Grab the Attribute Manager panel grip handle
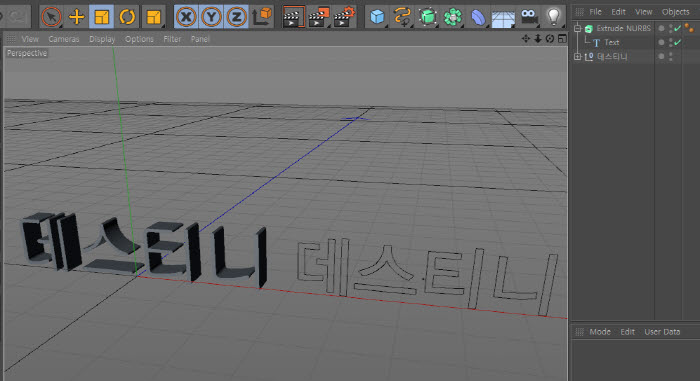This screenshot has width=700, height=381. pyautogui.click(x=579, y=332)
